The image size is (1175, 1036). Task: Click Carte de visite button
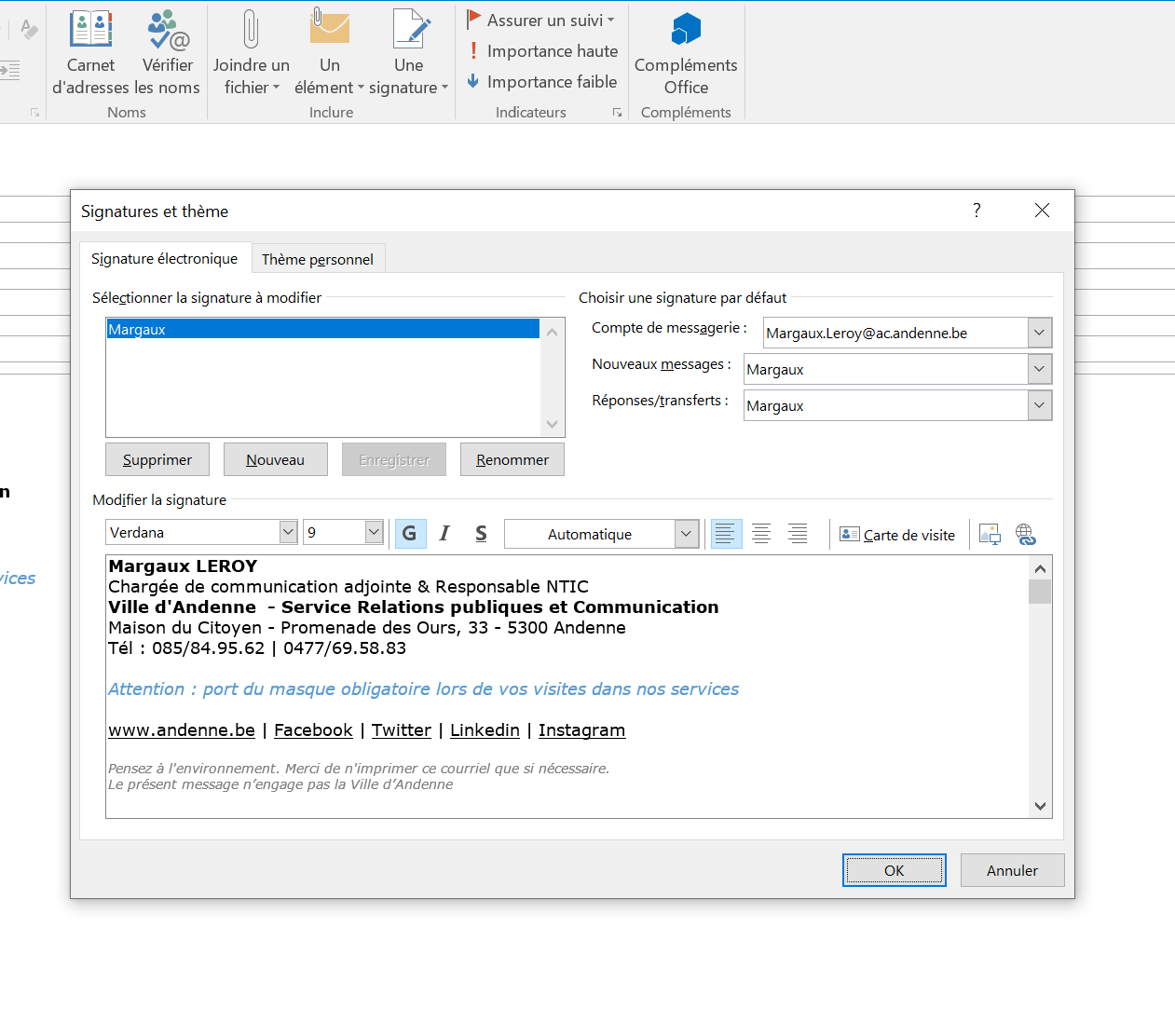pyautogui.click(x=898, y=535)
